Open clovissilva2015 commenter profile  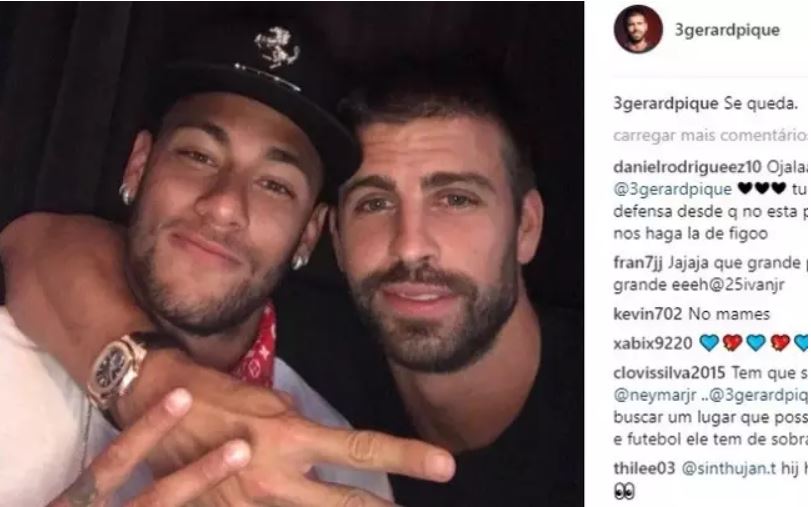(669, 372)
